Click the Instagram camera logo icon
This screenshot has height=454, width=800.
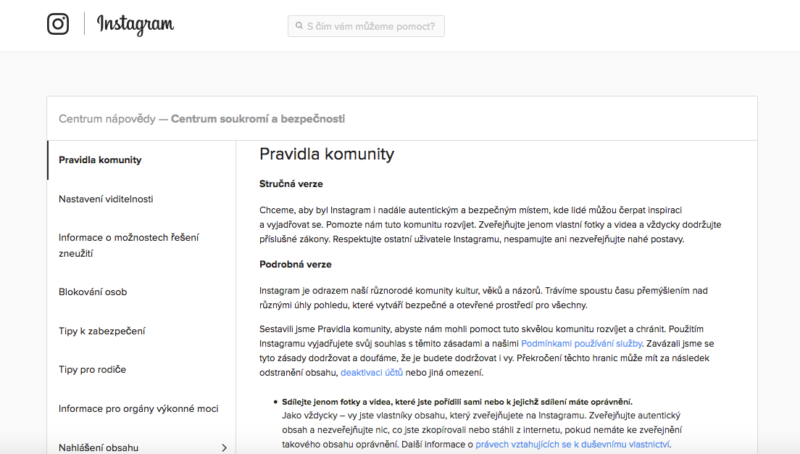pos(58,24)
